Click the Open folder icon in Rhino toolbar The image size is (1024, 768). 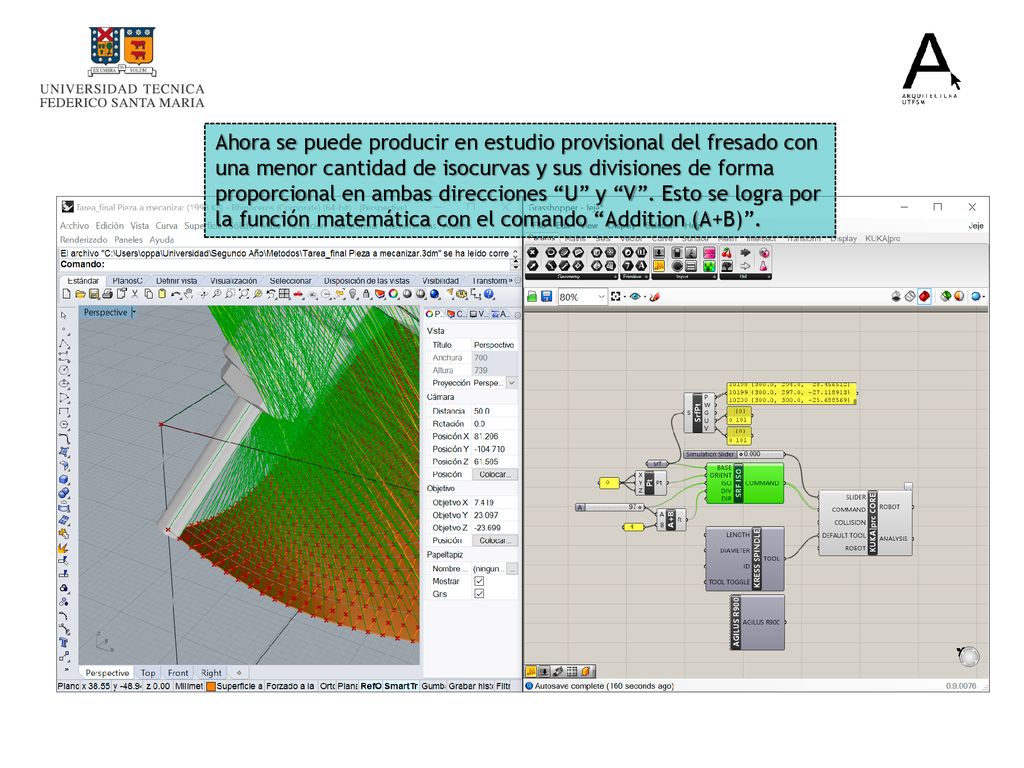[x=80, y=295]
